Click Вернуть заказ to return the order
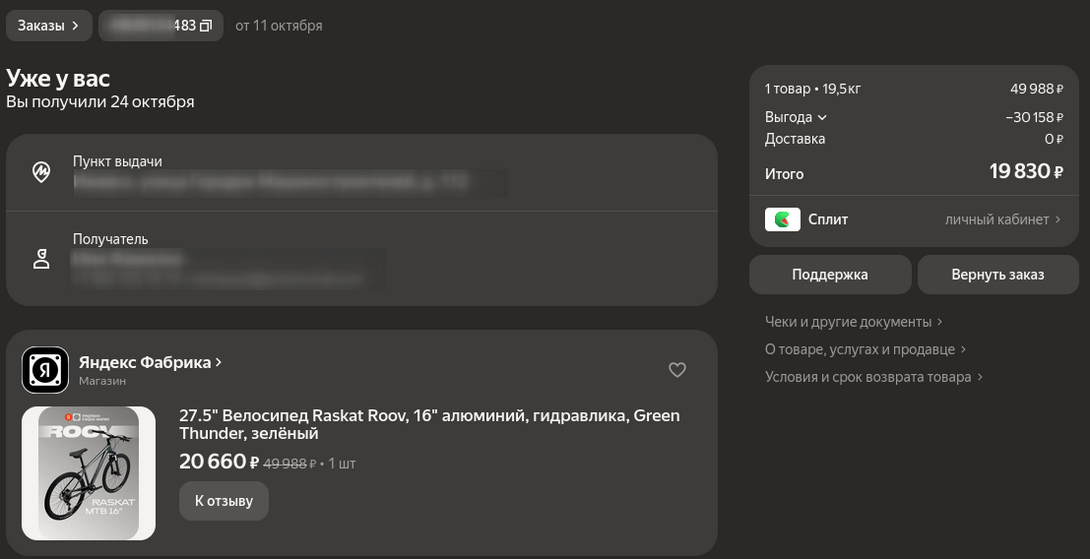The width and height of the screenshot is (1090, 559). pos(998,275)
